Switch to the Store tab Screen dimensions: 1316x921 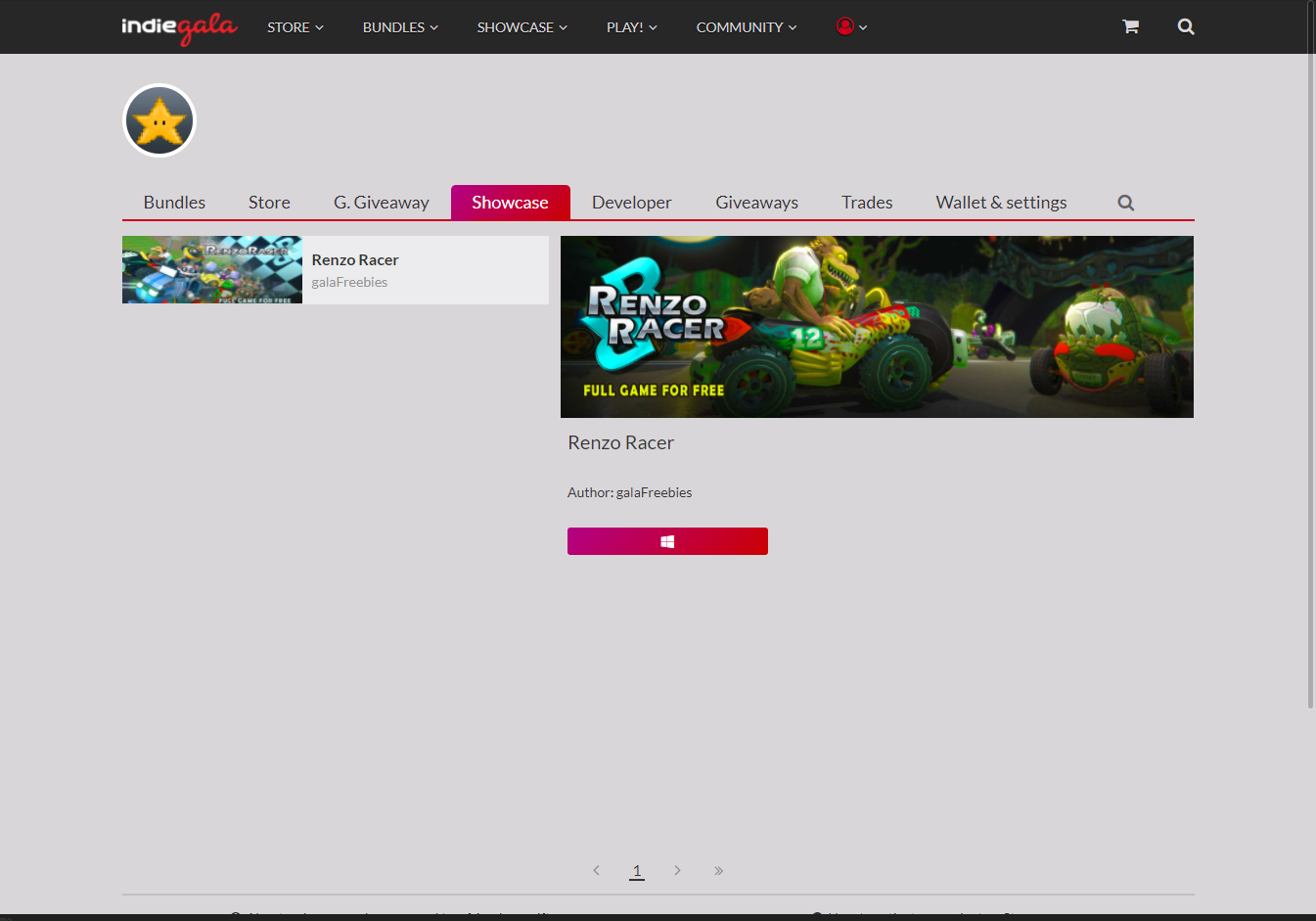(x=269, y=203)
